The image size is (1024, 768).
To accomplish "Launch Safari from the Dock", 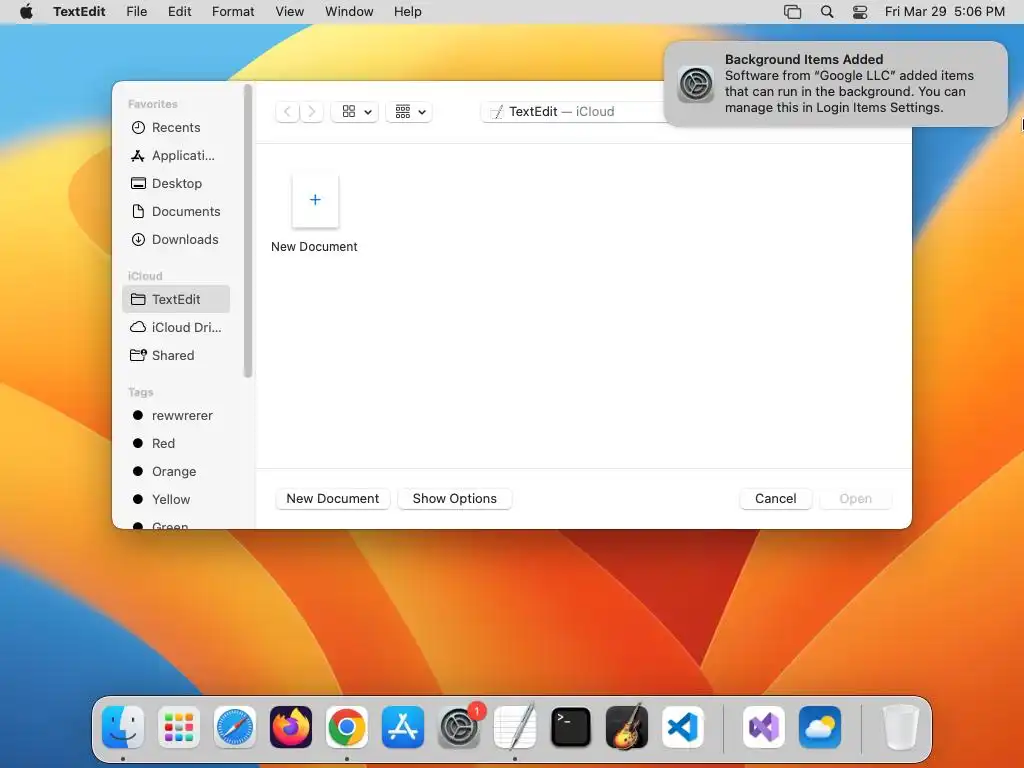I will click(235, 727).
